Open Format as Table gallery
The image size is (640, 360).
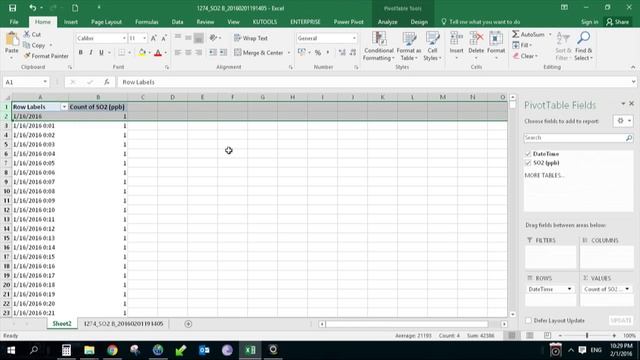409,46
